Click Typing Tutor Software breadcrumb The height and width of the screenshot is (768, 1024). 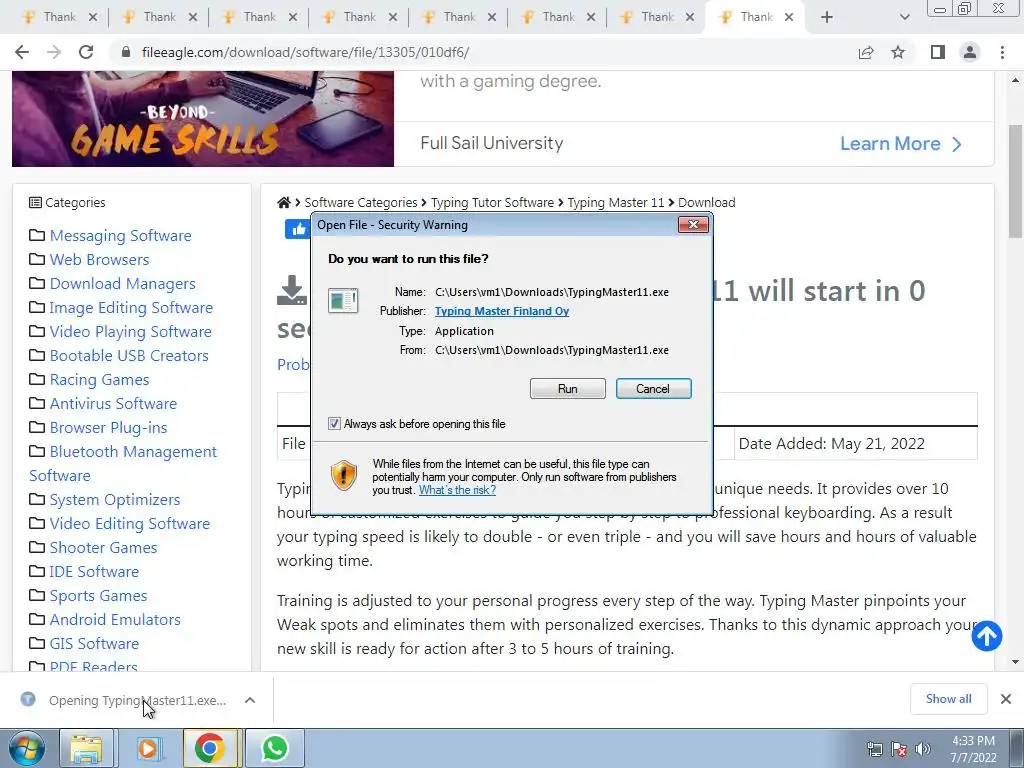tap(492, 202)
